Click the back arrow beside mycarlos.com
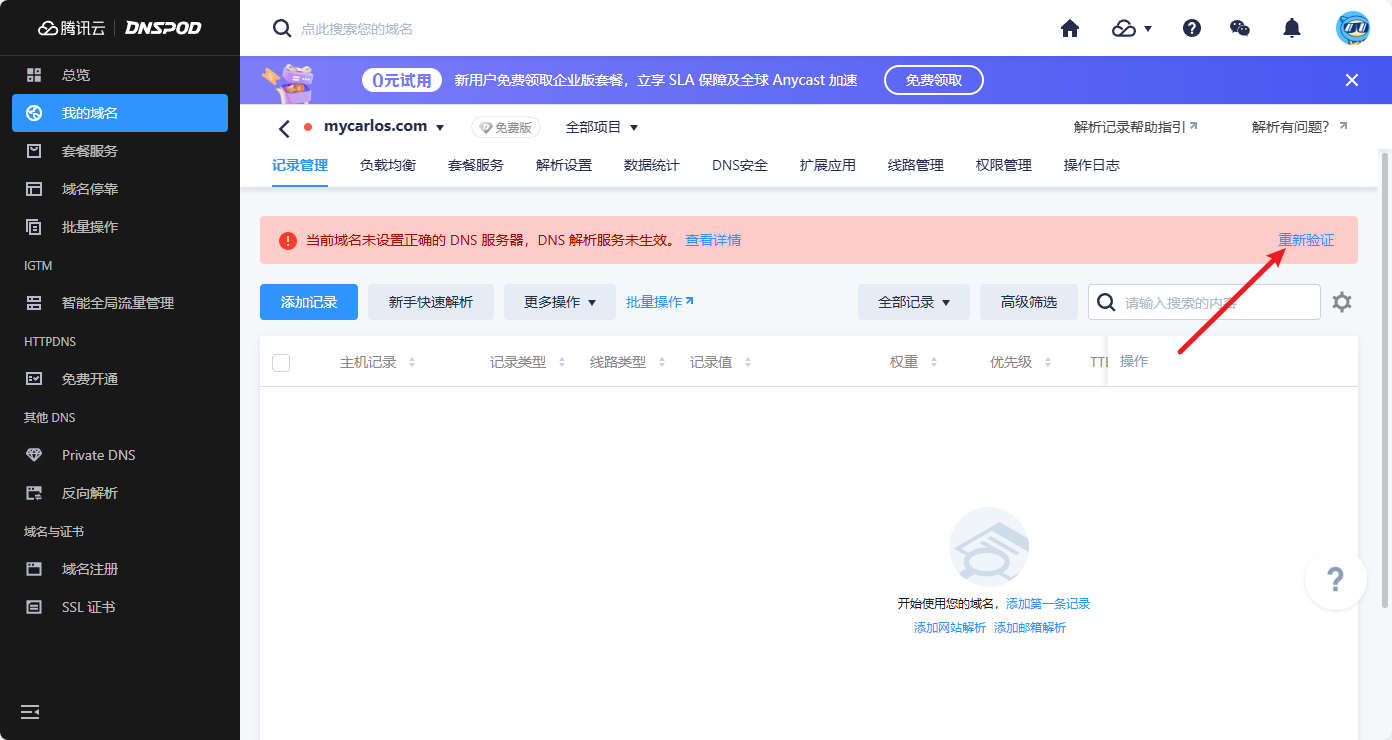The width and height of the screenshot is (1392, 740). click(284, 129)
